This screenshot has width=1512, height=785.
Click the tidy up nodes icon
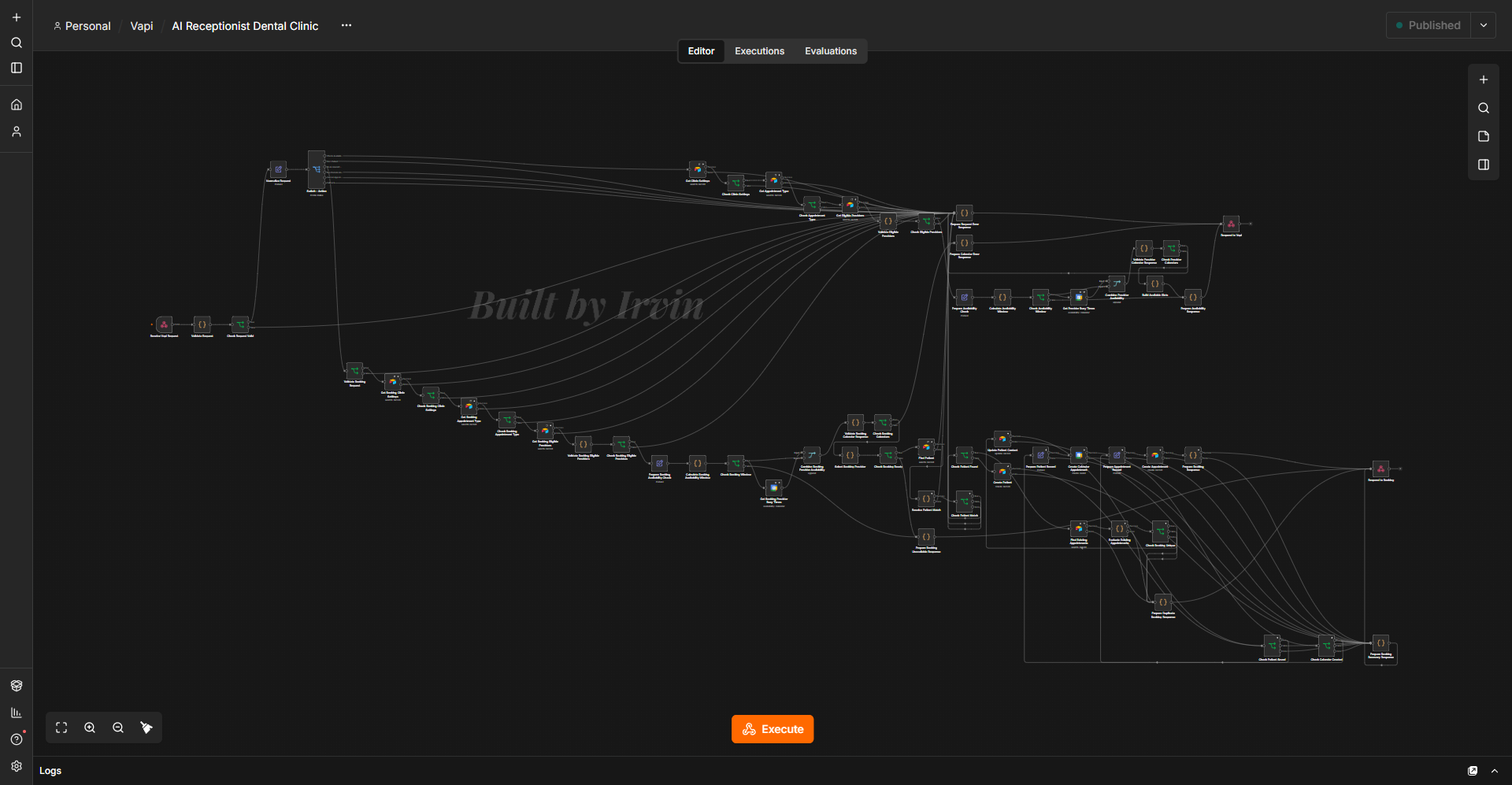tap(146, 728)
